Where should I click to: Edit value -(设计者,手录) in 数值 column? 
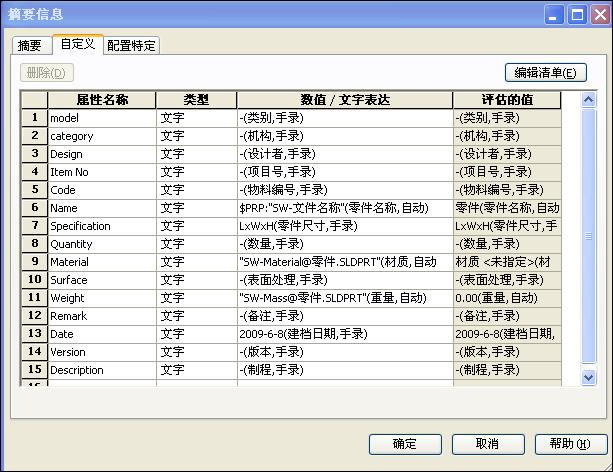(x=345, y=154)
